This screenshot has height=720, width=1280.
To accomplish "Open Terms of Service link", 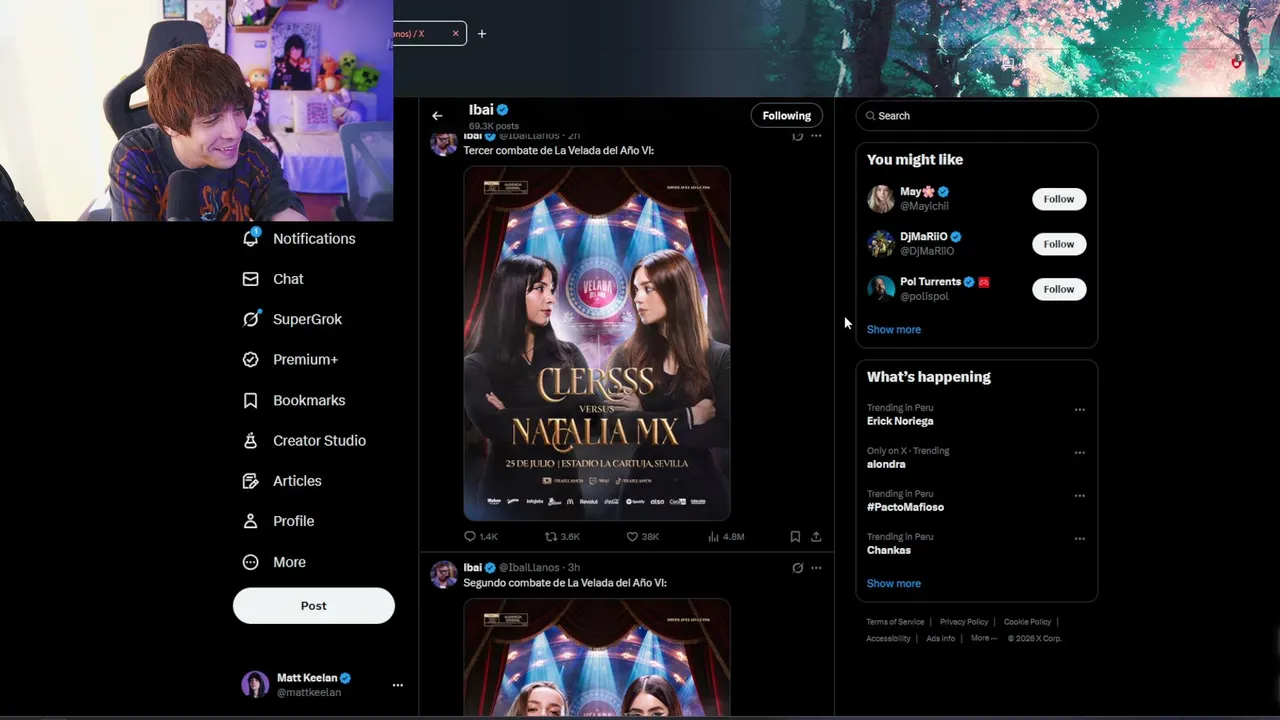I will coord(895,622).
